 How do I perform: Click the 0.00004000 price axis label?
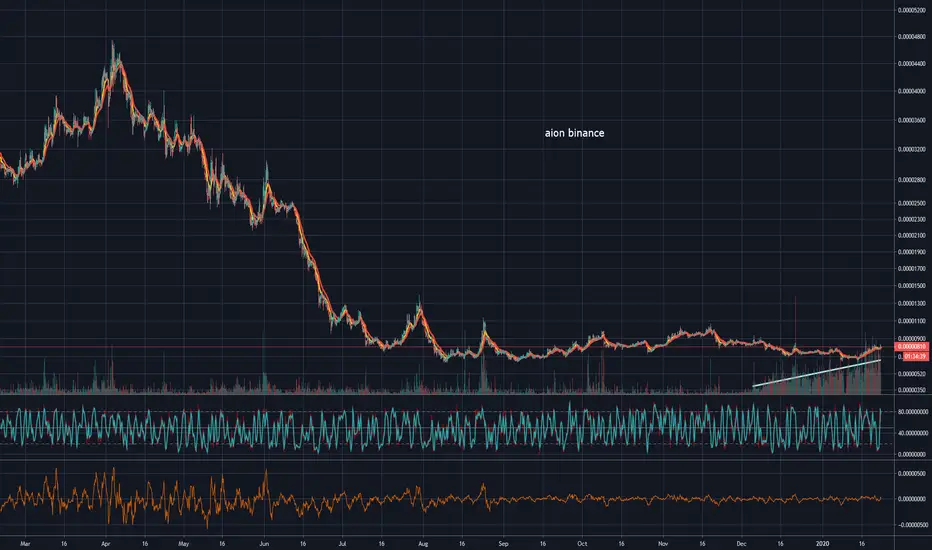tap(912, 92)
